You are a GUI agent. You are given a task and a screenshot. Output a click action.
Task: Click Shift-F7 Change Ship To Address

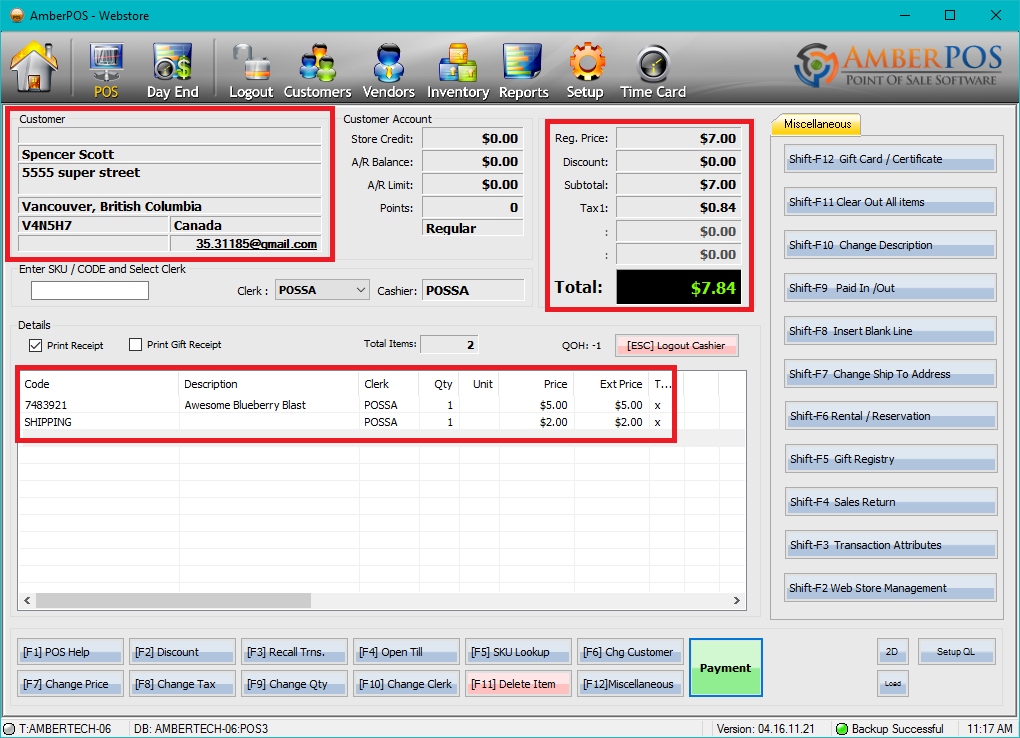pyautogui.click(x=890, y=374)
